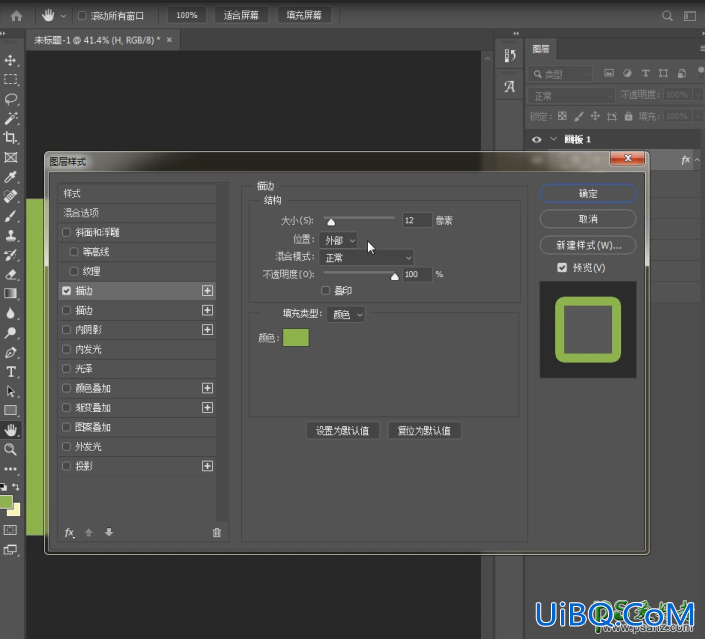Click plus button beside 投影
The width and height of the screenshot is (705, 639).
207,466
